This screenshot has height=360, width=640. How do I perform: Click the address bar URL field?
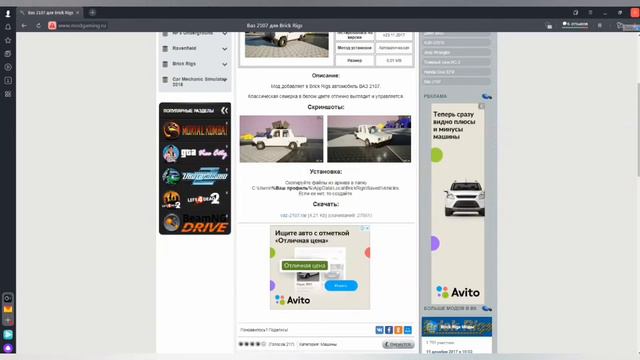[82, 26]
